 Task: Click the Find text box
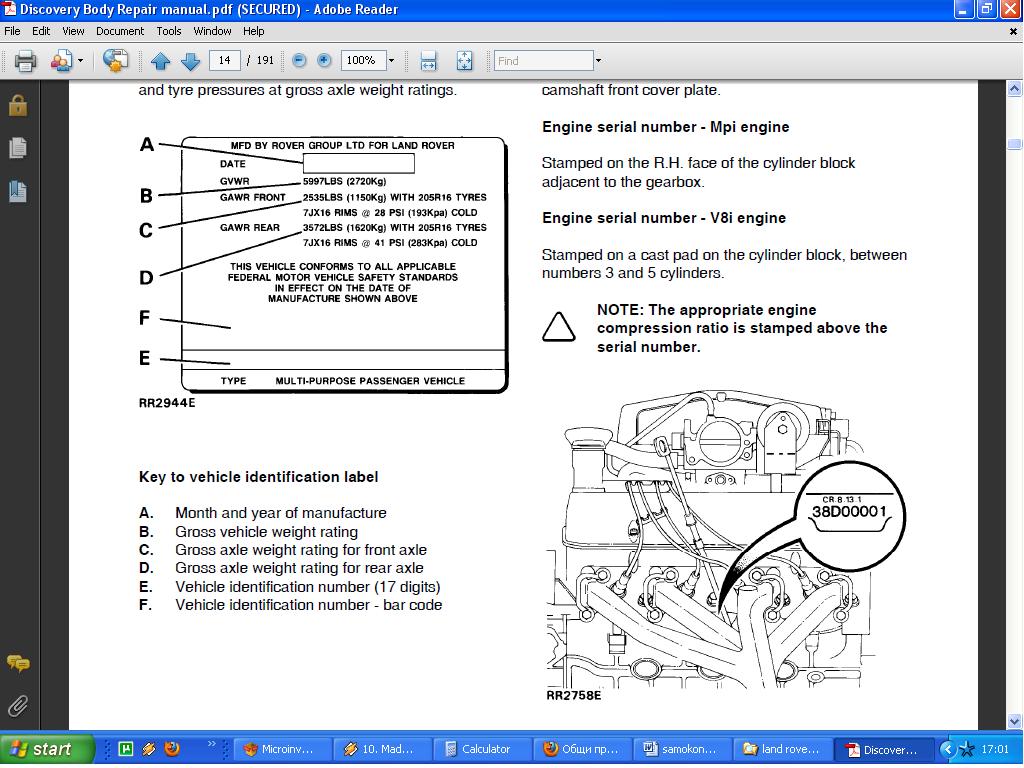[x=543, y=61]
